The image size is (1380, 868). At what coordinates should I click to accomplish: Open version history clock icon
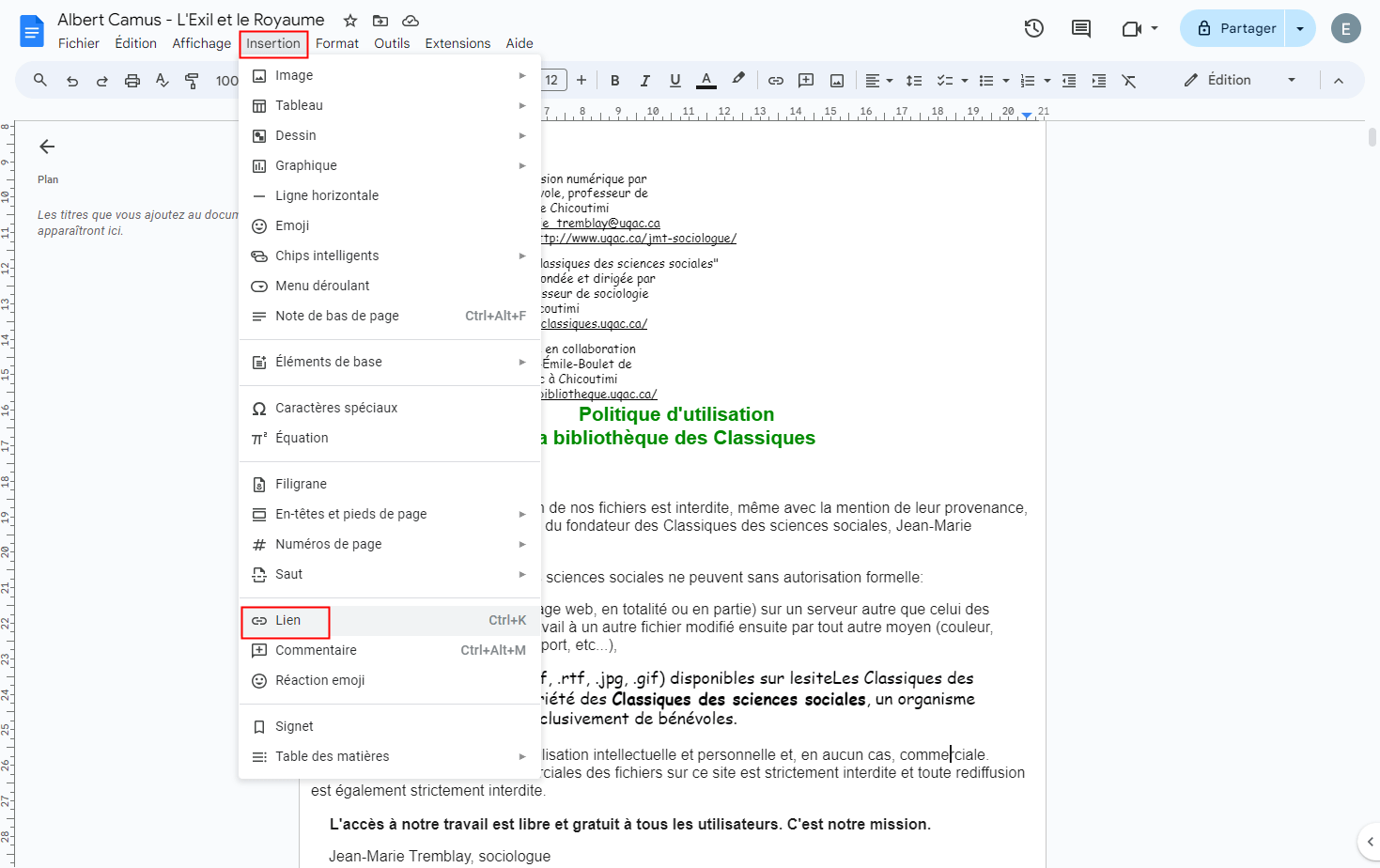[x=1034, y=28]
